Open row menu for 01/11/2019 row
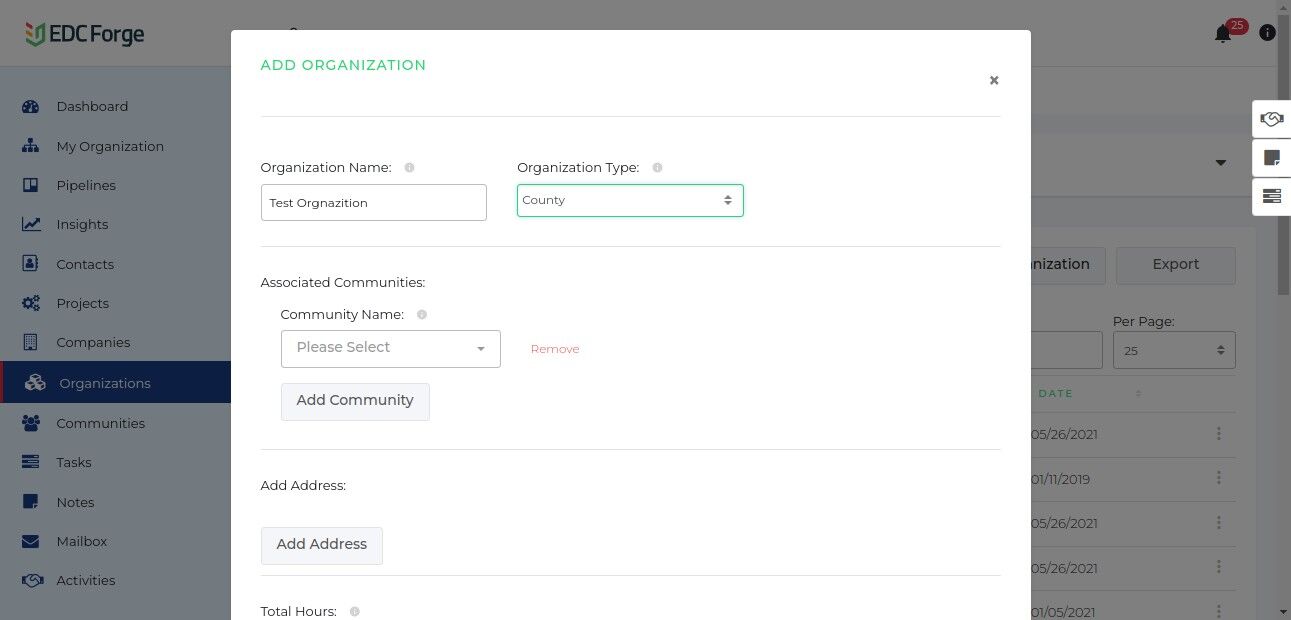The image size is (1291, 620). 1219,479
